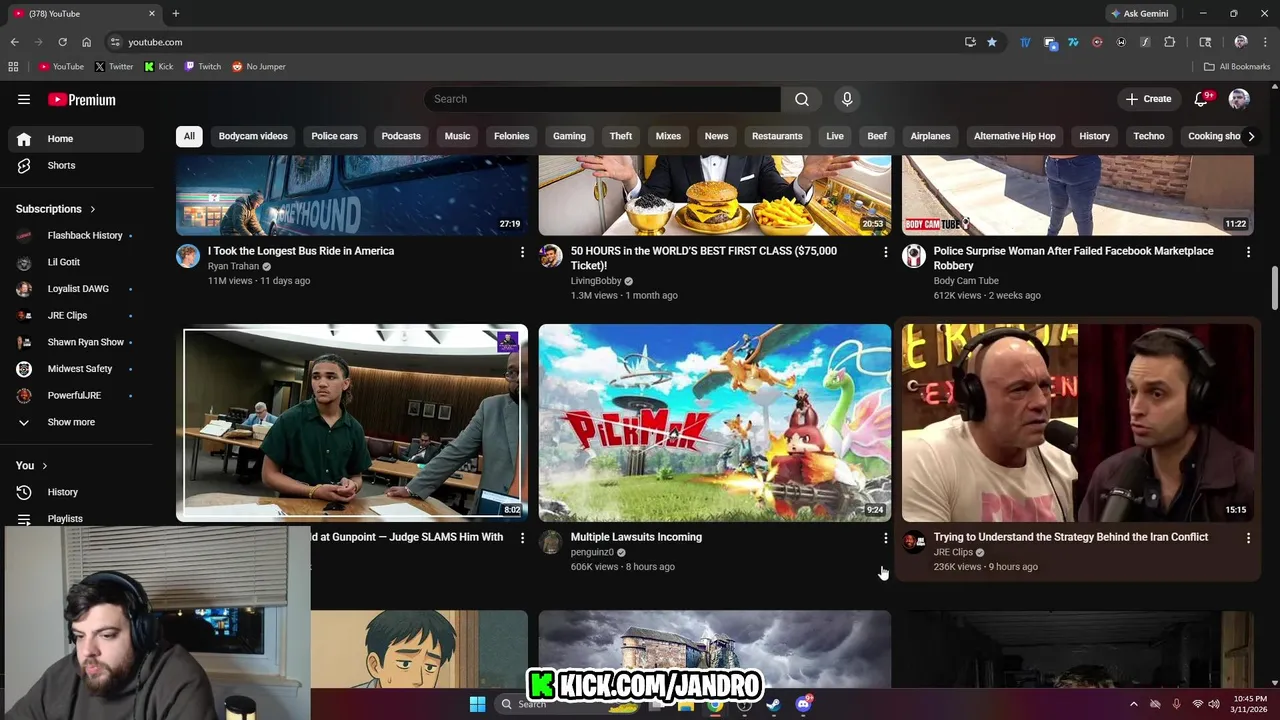Viewport: 1280px width, 720px height.
Task: Open options for Facebook Marketplace Robbery video
Action: (1248, 252)
